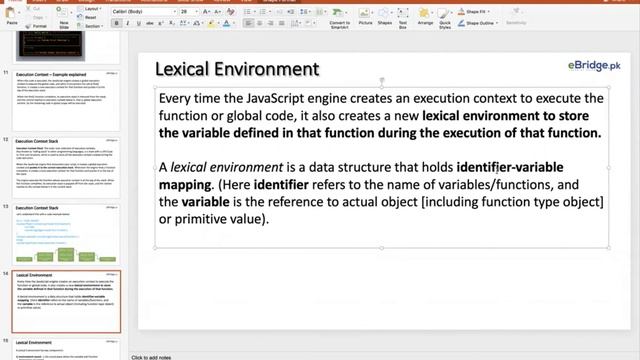Open character spacing AV options

[x=184, y=24]
